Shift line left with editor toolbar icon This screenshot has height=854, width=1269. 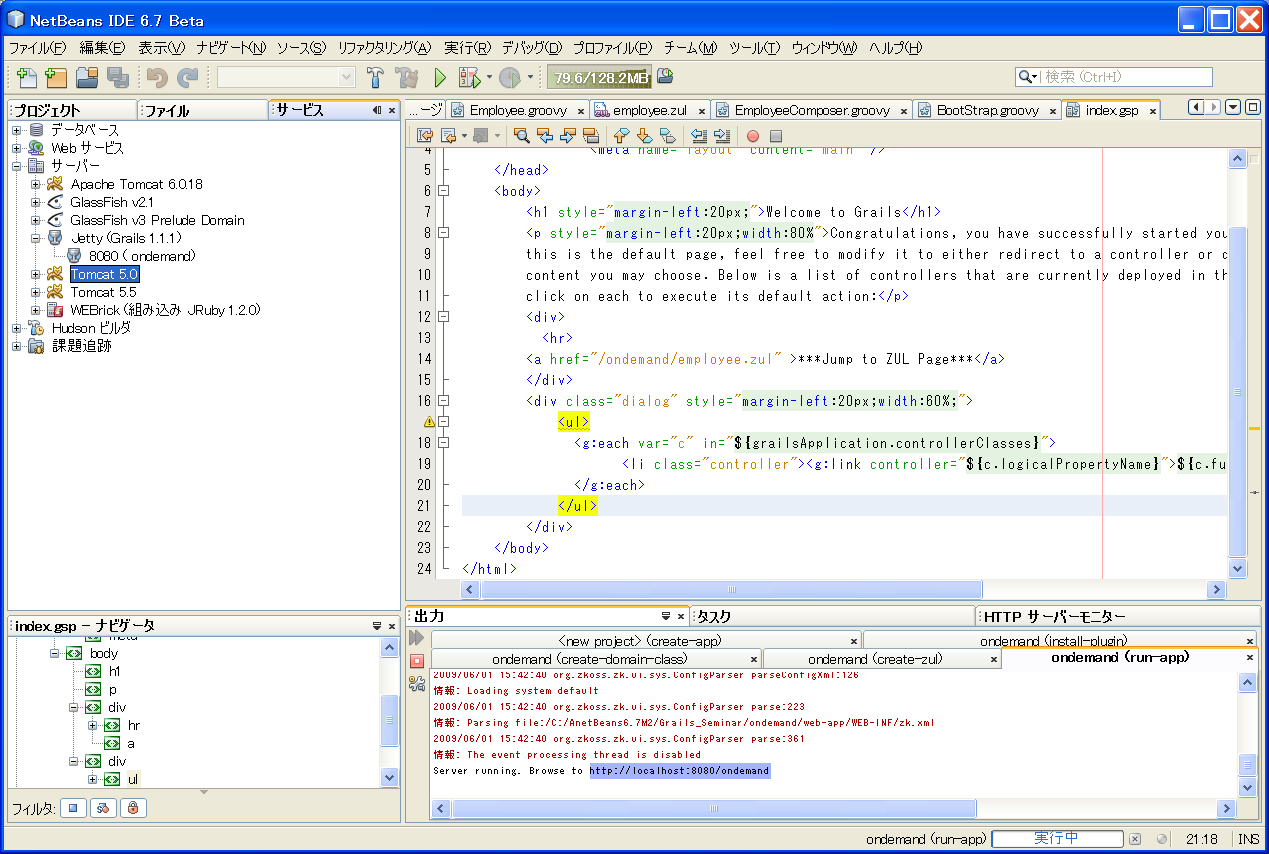pos(699,136)
